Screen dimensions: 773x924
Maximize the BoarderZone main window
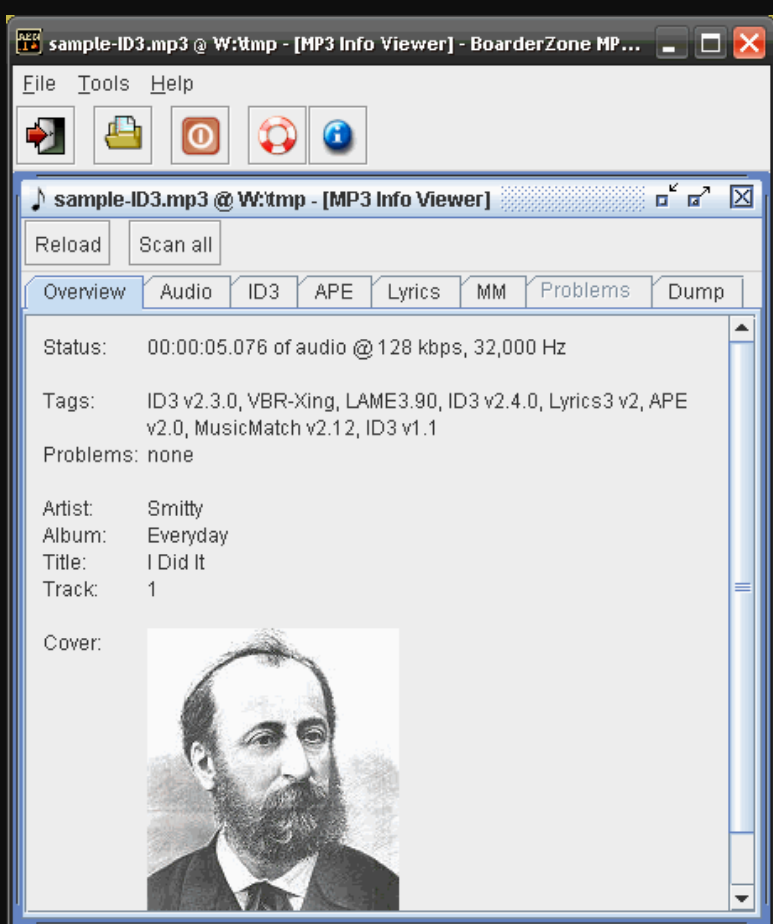pyautogui.click(x=711, y=43)
